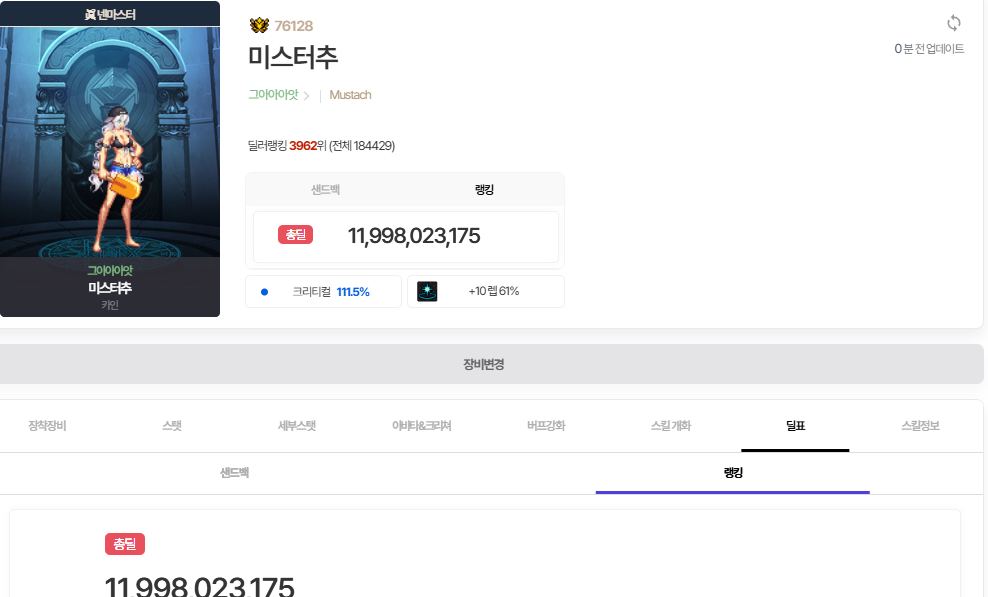Open the 스킬정보 tab
The width and height of the screenshot is (988, 597).
(x=920, y=426)
